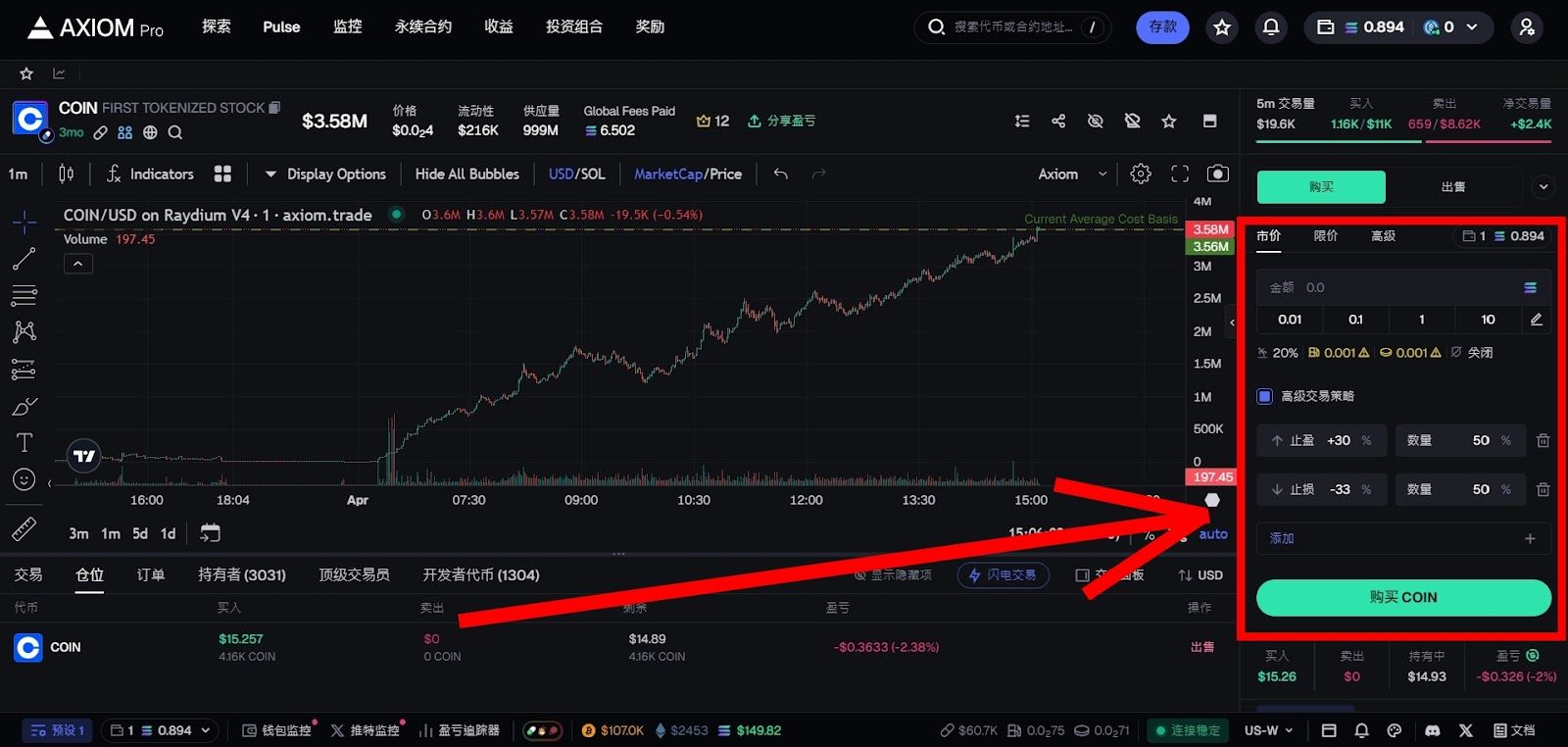Open the US-W region selector
Viewport: 1568px width, 747px height.
point(1268,730)
